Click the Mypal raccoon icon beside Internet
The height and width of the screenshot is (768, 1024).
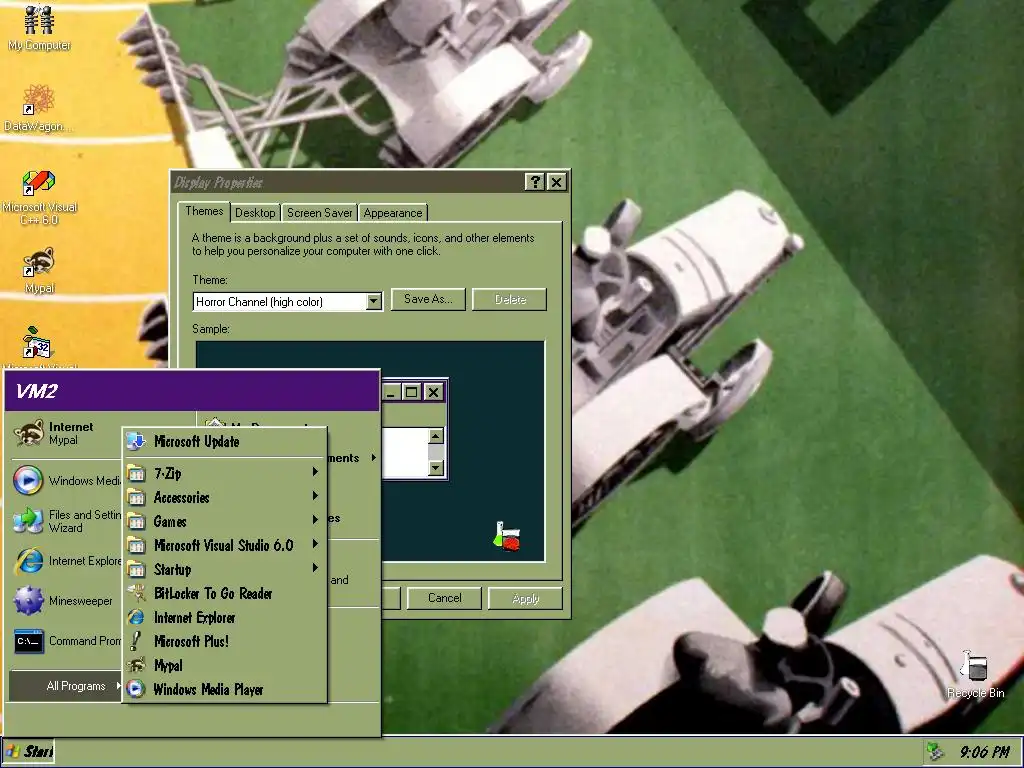coord(29,433)
